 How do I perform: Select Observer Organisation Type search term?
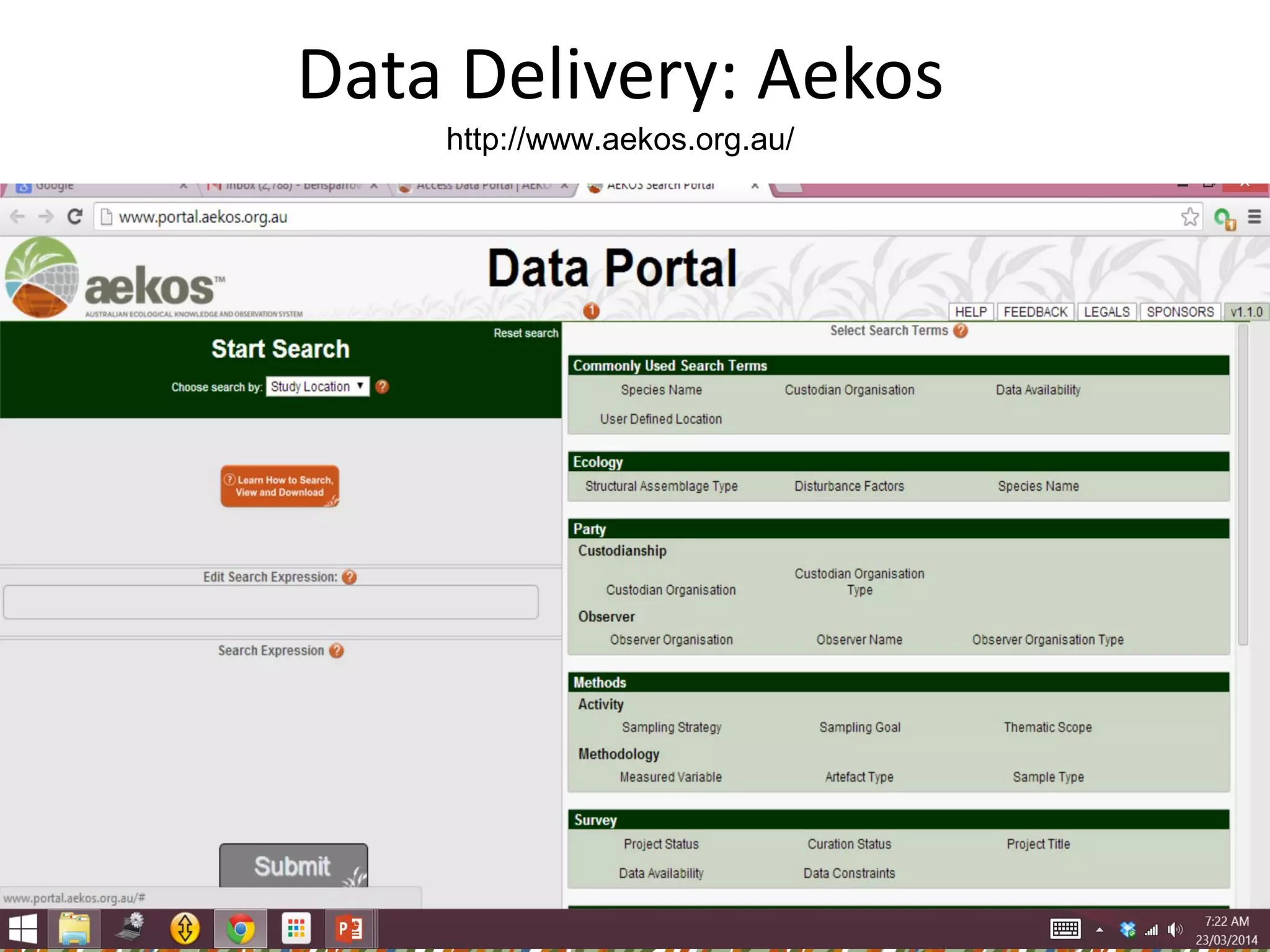click(1048, 640)
